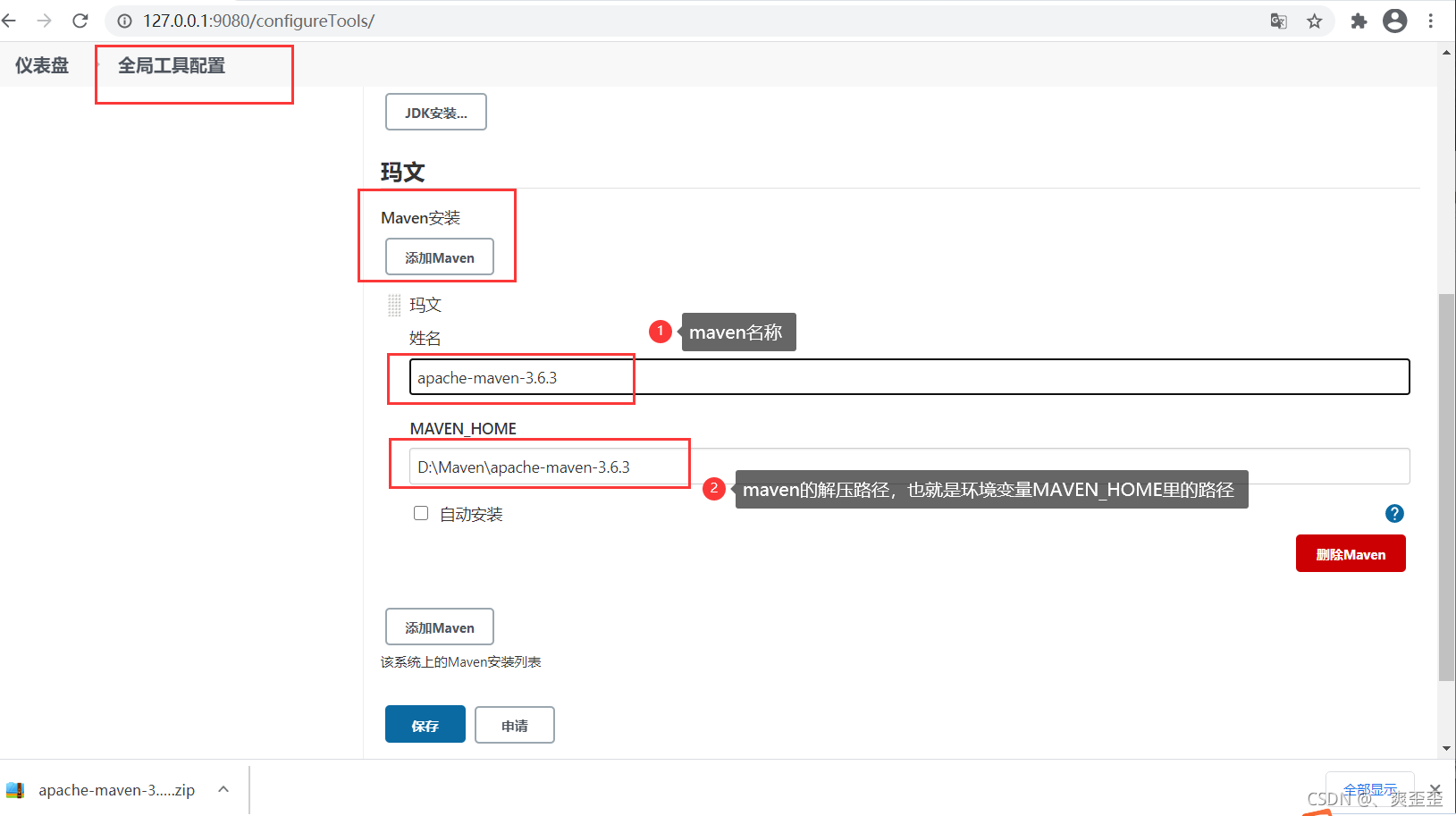Click the upper 添加Maven button
Image resolution: width=1456 pixels, height=816 pixels.
coord(440,257)
